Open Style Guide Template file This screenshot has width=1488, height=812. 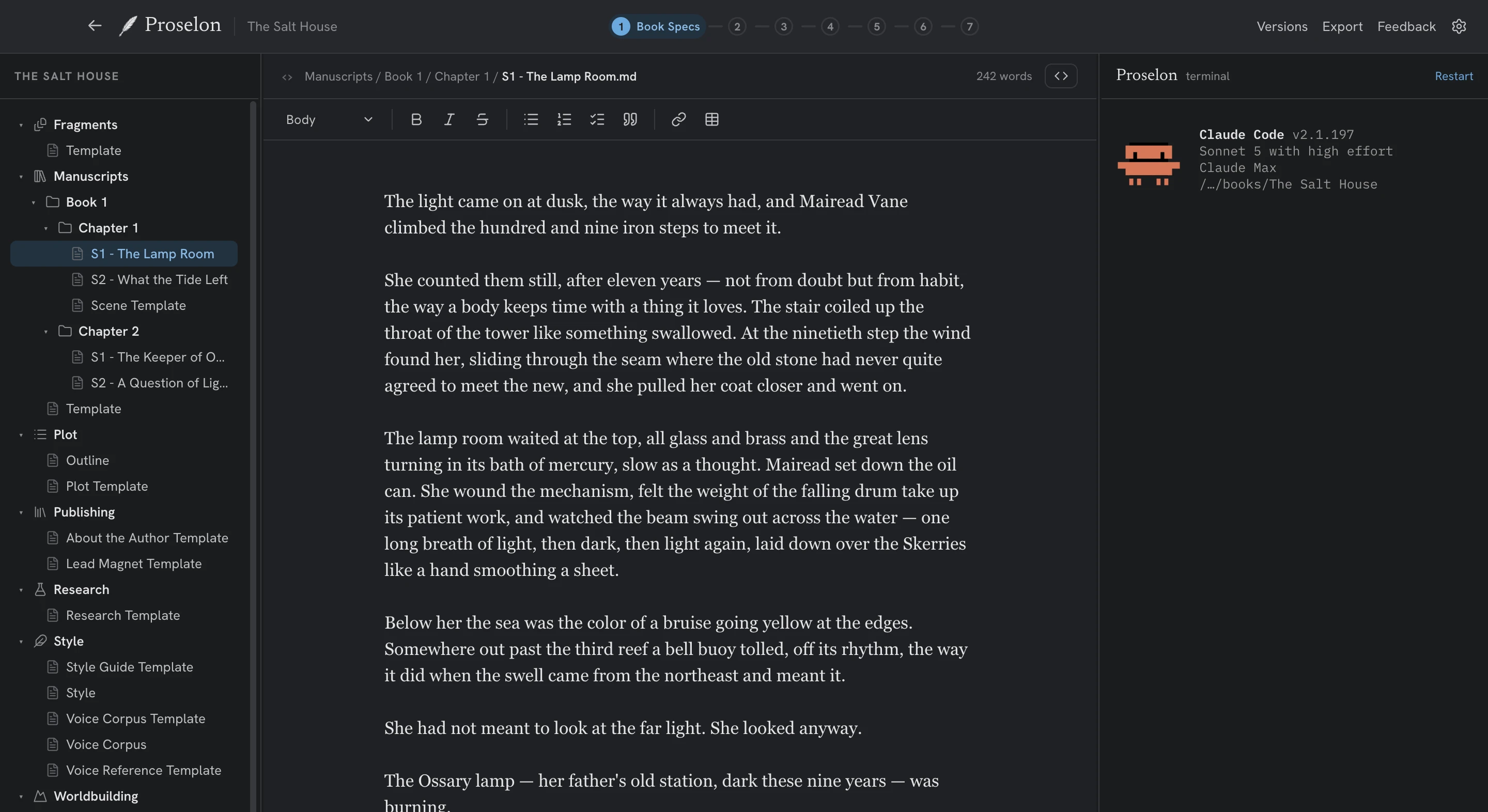point(123,667)
